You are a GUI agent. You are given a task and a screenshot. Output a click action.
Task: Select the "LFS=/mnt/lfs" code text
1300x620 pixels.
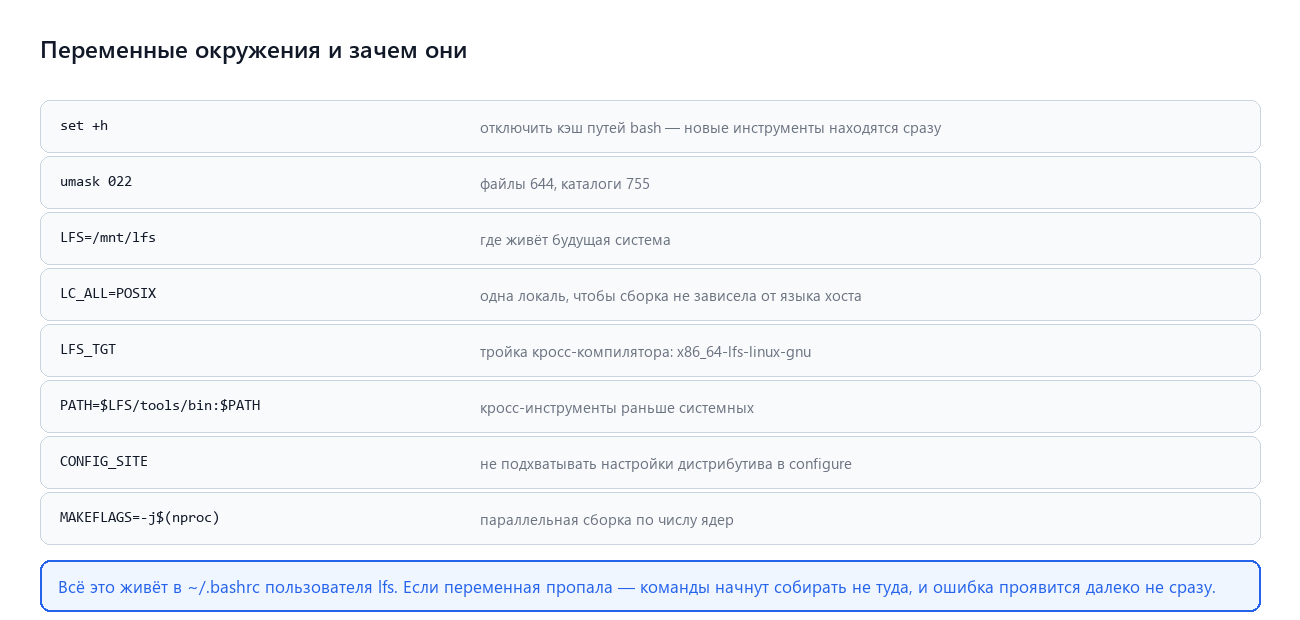tap(108, 238)
